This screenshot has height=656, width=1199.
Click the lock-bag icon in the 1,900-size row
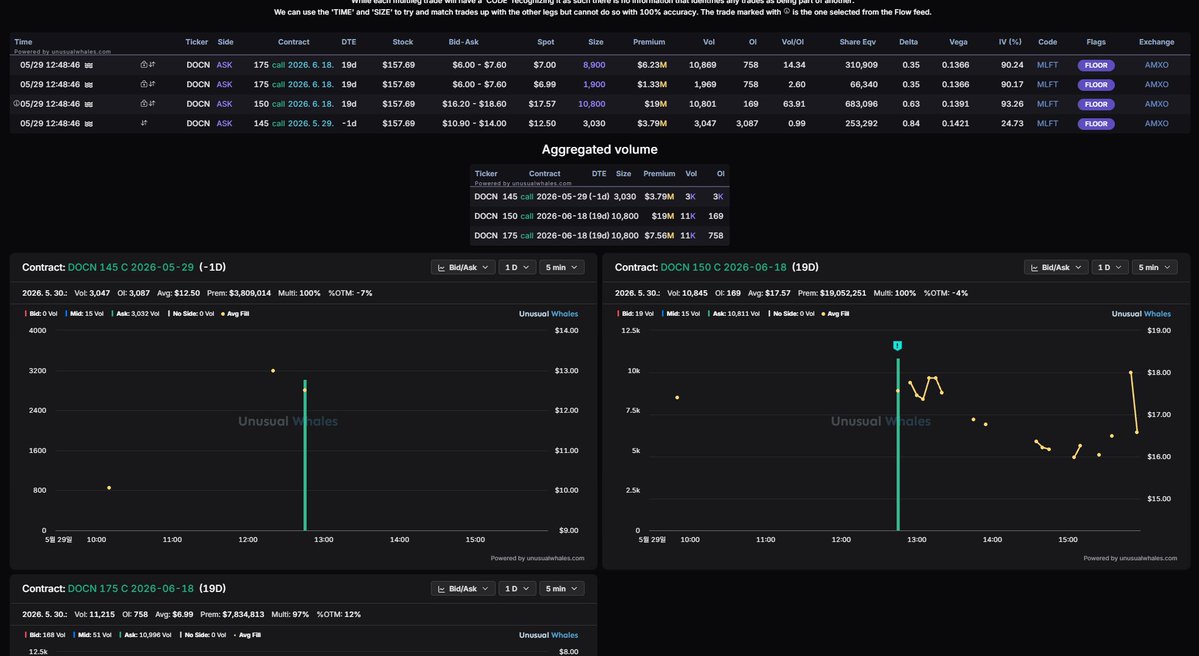(144, 84)
